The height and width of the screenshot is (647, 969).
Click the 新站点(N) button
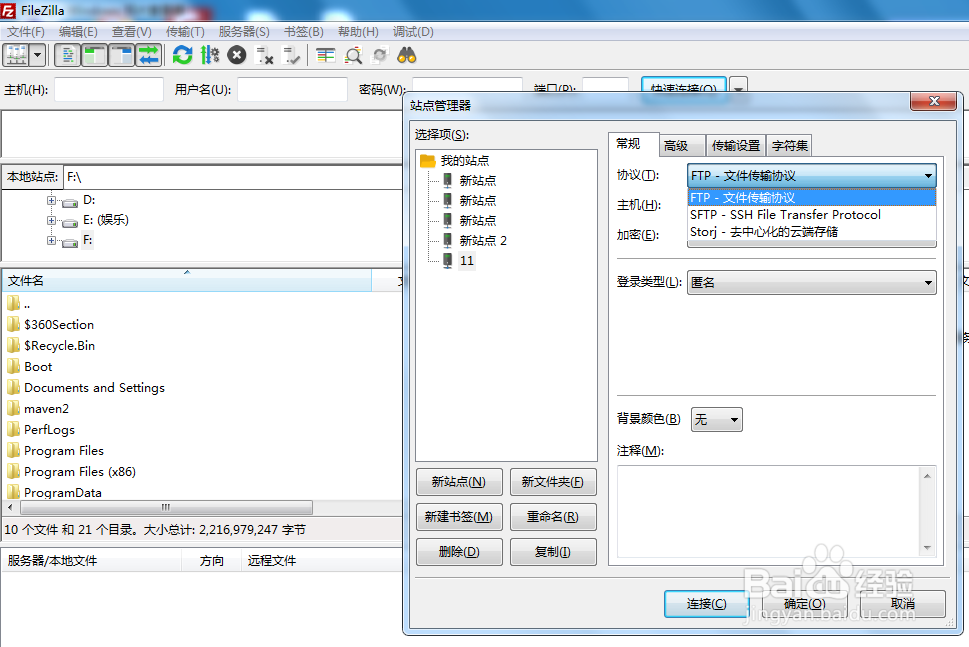[x=459, y=482]
